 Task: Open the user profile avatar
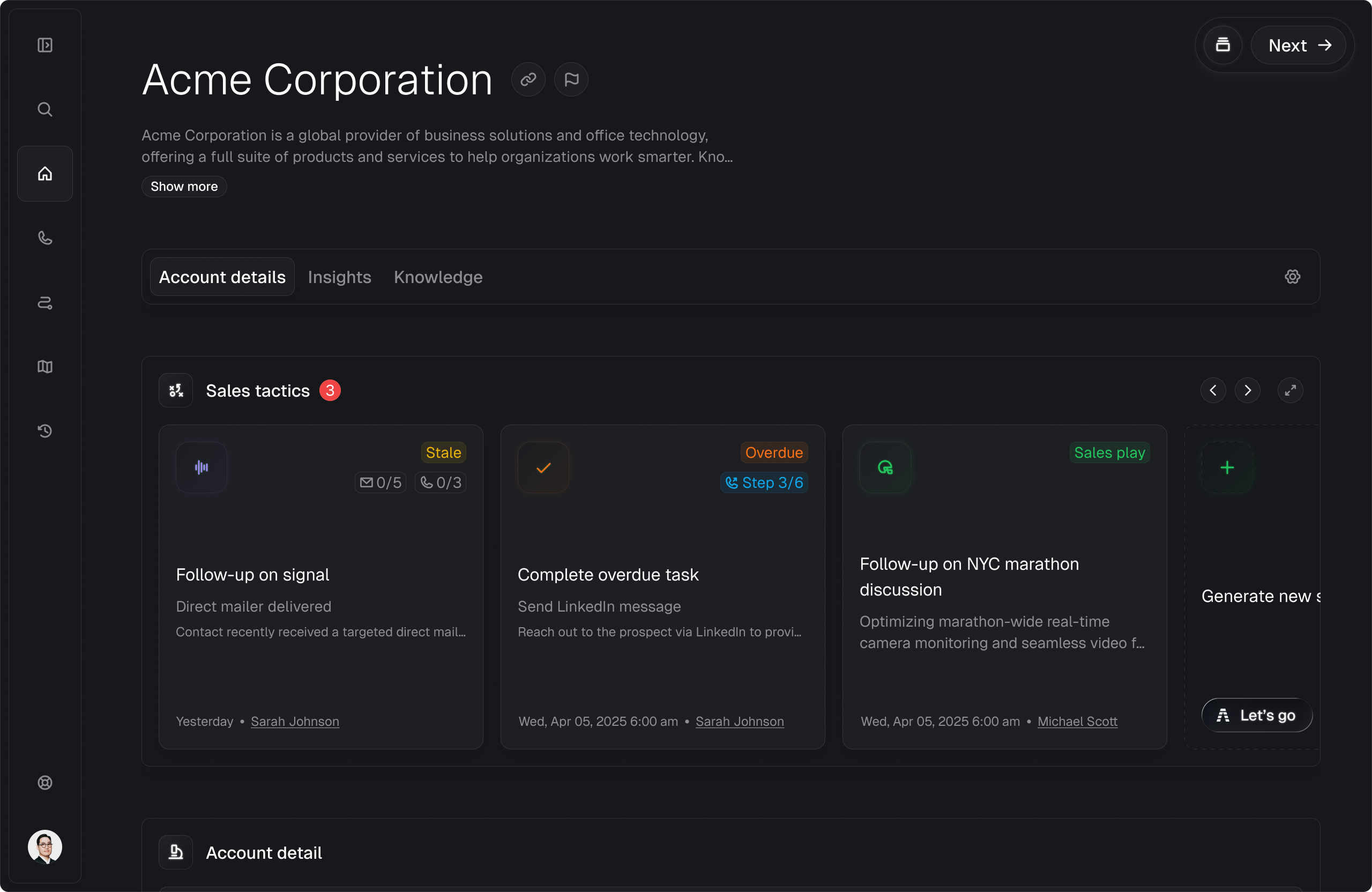45,846
